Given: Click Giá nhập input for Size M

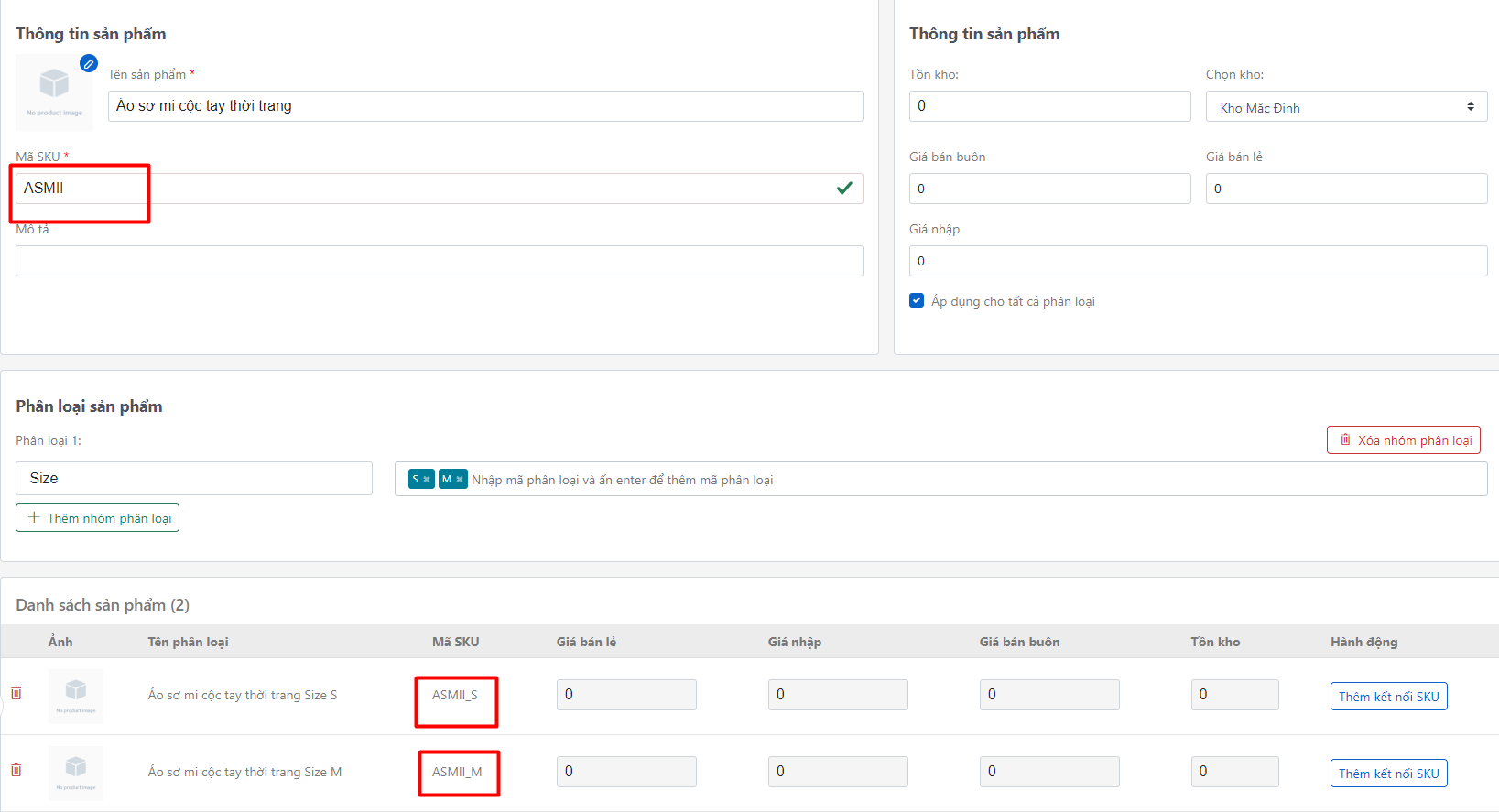Looking at the screenshot, I should tap(838, 772).
